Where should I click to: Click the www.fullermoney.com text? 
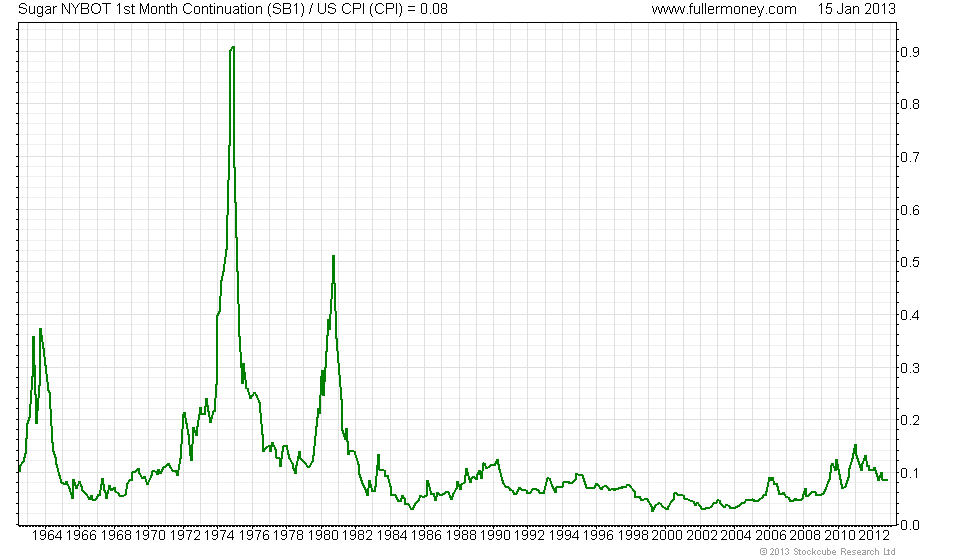coord(724,9)
